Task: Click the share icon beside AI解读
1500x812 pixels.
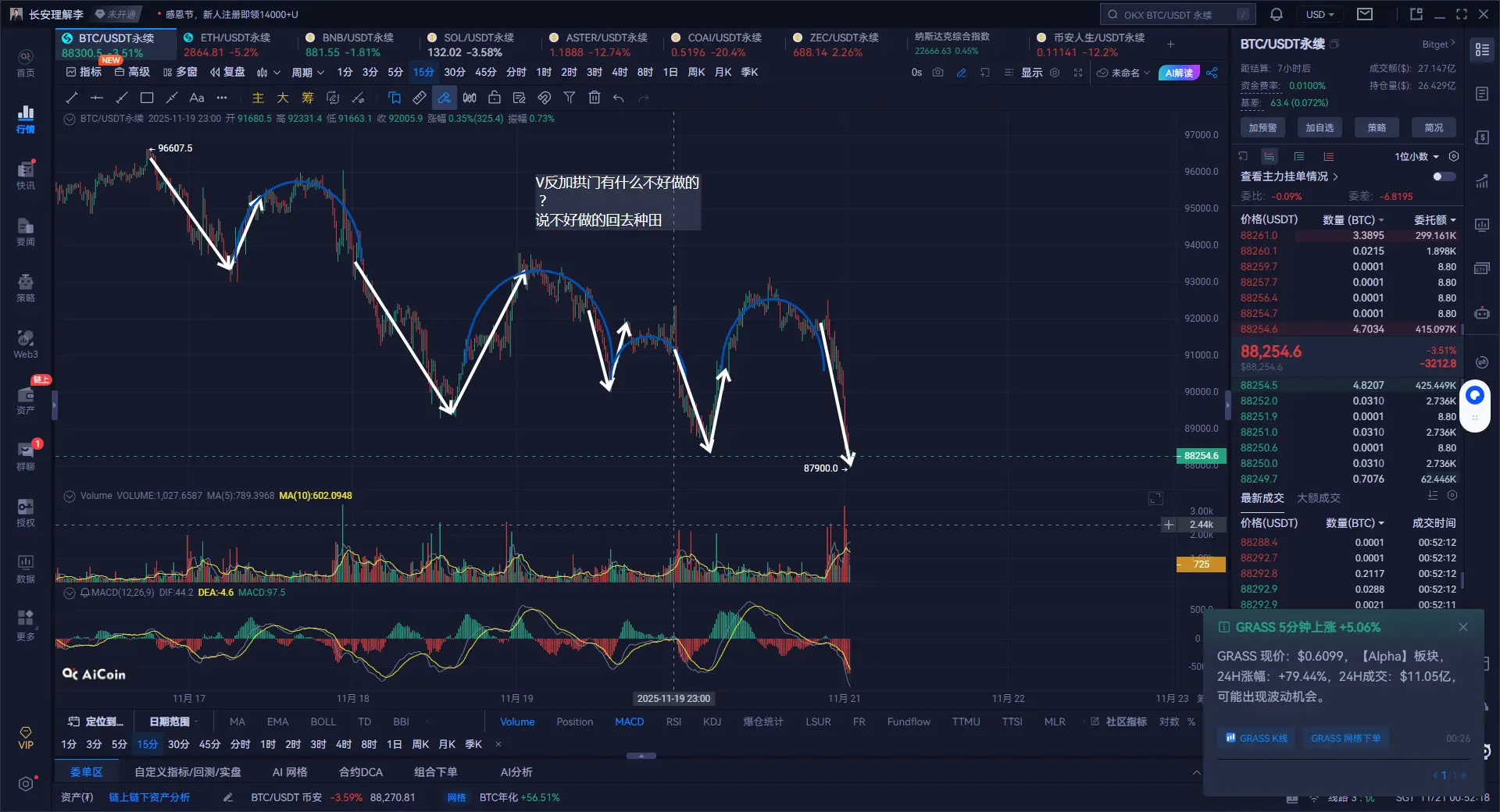Action: click(1212, 73)
